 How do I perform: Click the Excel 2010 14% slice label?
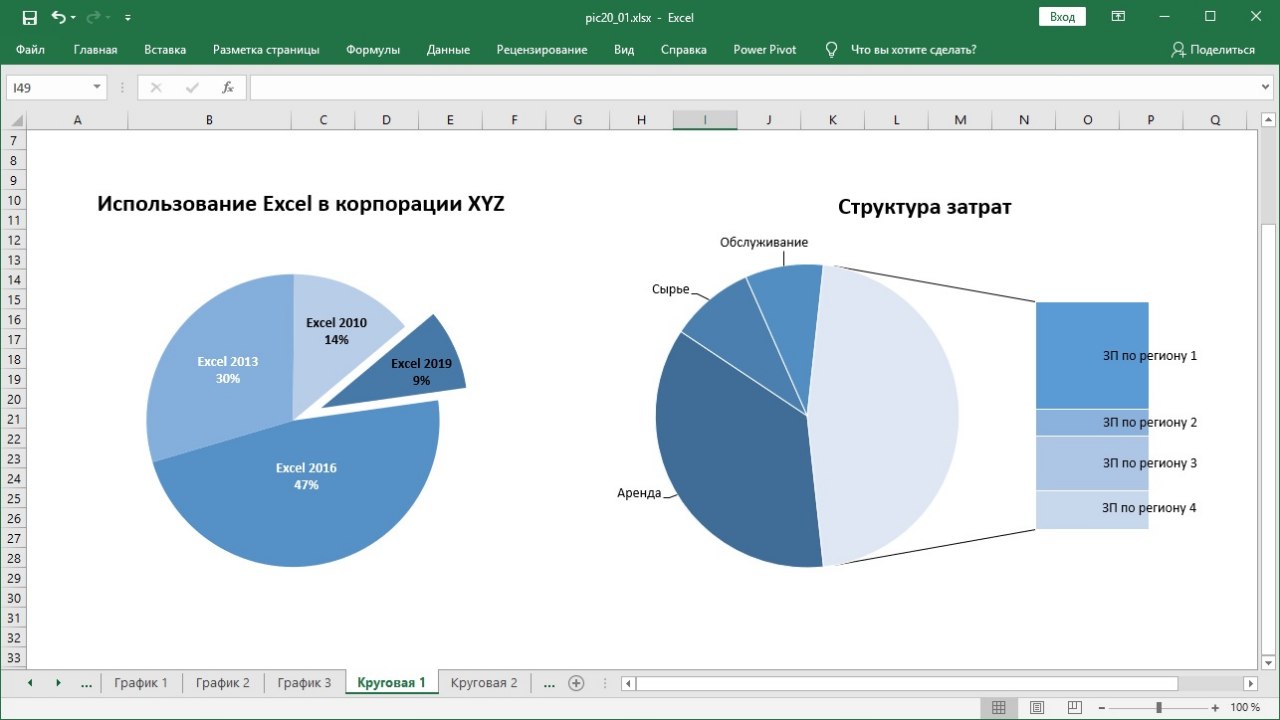(x=336, y=331)
